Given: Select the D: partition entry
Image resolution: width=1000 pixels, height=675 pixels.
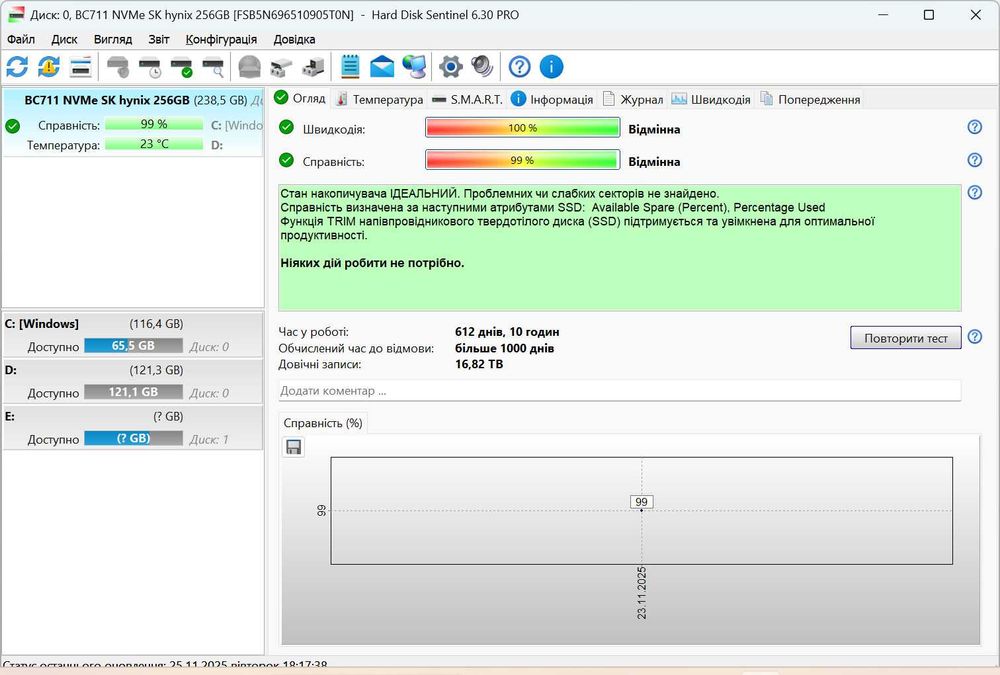Looking at the screenshot, I should [133, 381].
